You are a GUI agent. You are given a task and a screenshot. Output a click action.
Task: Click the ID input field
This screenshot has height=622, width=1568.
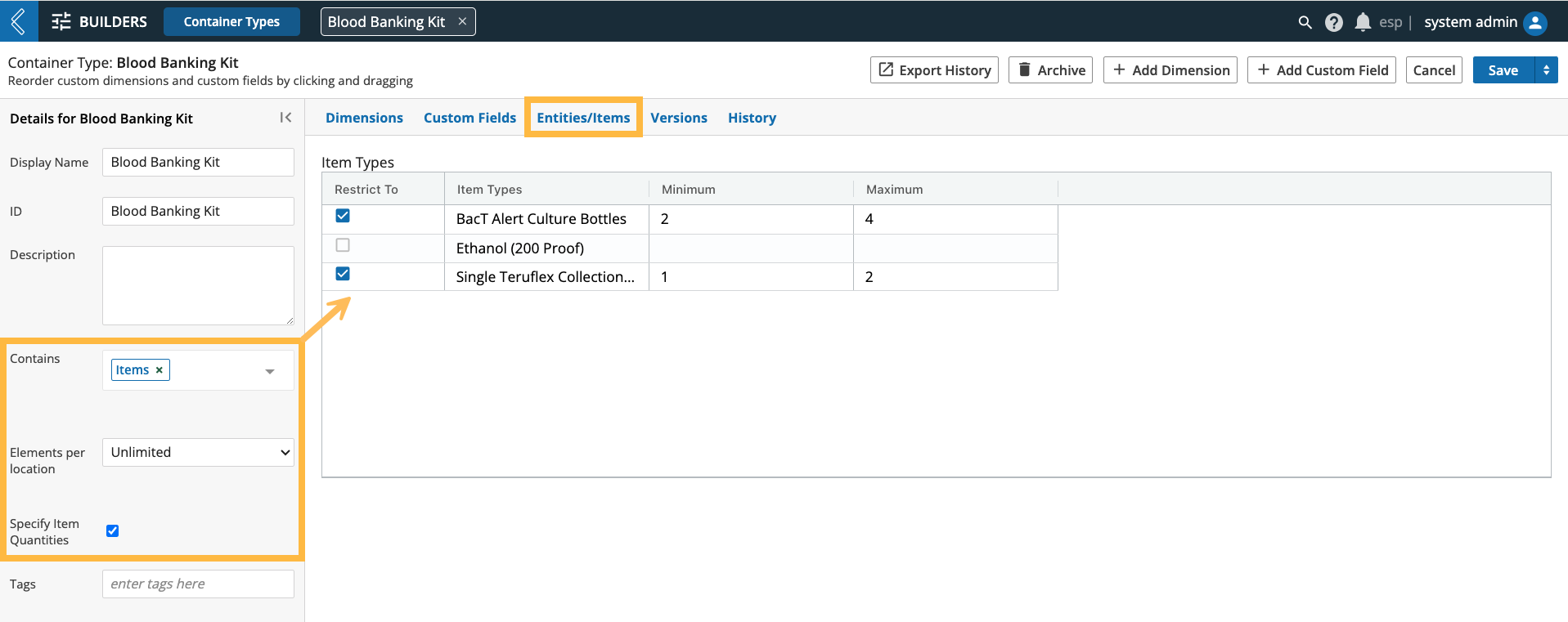point(198,211)
